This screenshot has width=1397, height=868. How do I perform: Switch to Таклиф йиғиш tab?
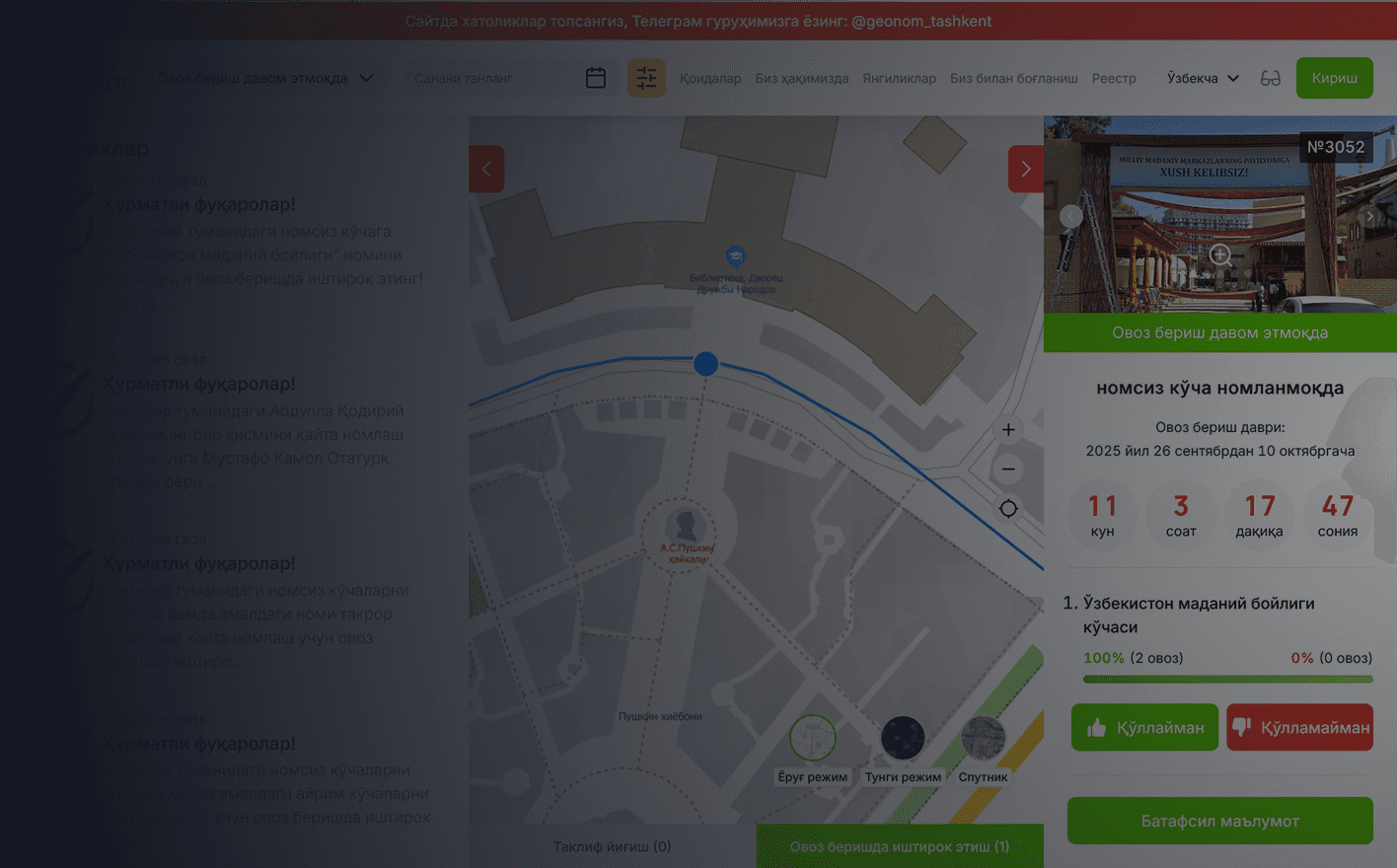pyautogui.click(x=612, y=846)
